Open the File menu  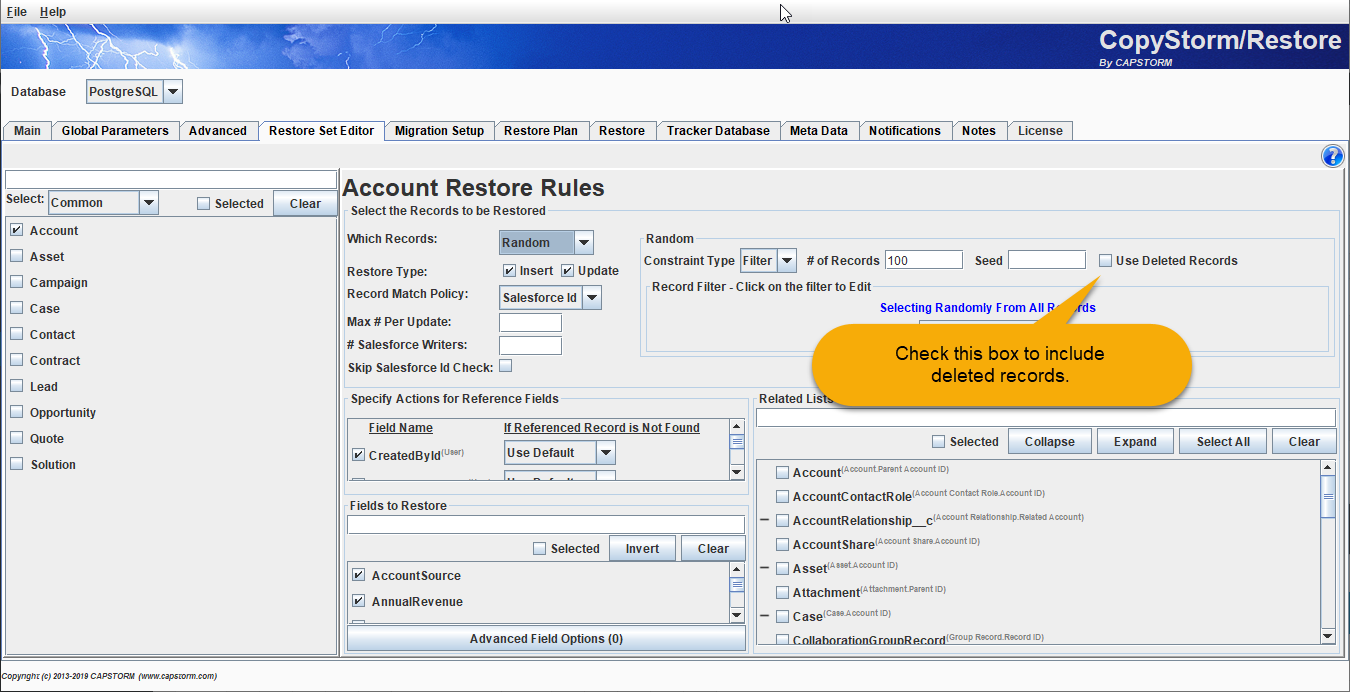pos(17,11)
